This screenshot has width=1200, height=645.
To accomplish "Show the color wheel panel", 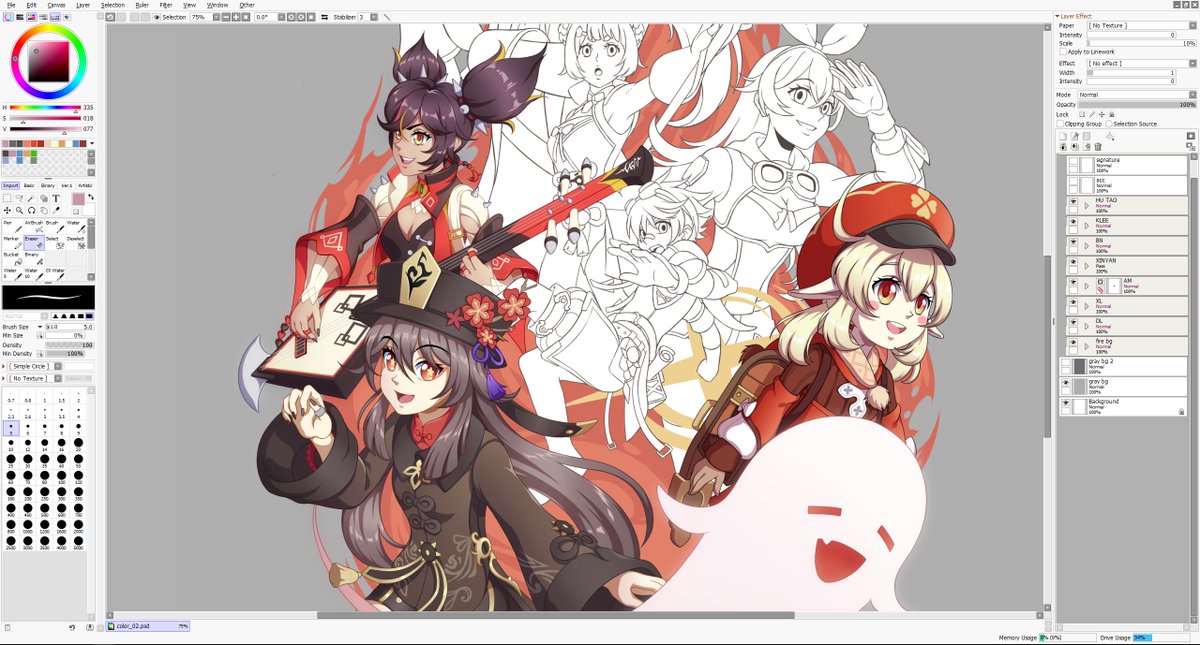I will click(x=8, y=17).
